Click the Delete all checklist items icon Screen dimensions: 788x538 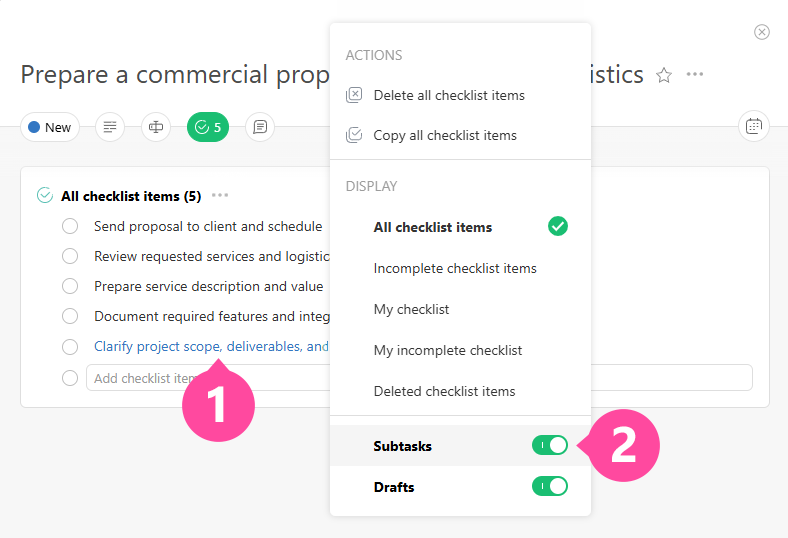[x=354, y=95]
